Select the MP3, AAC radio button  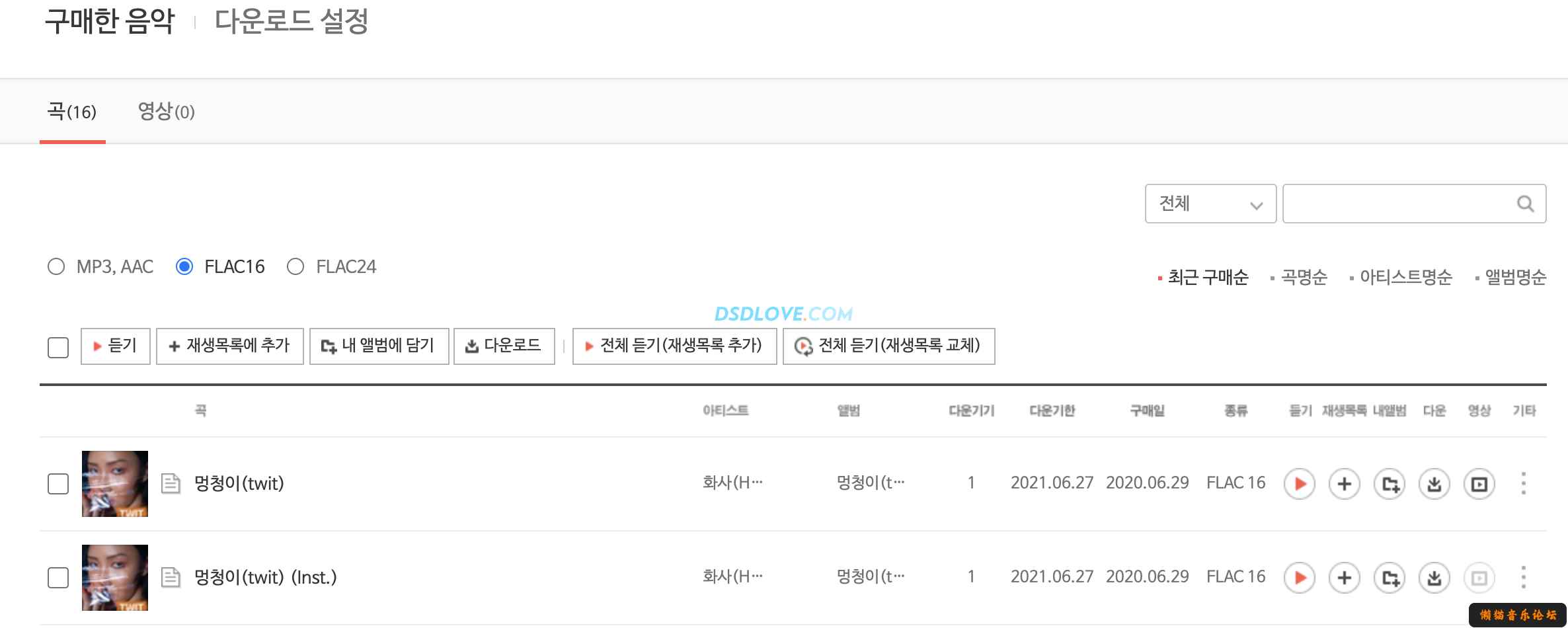click(x=56, y=266)
